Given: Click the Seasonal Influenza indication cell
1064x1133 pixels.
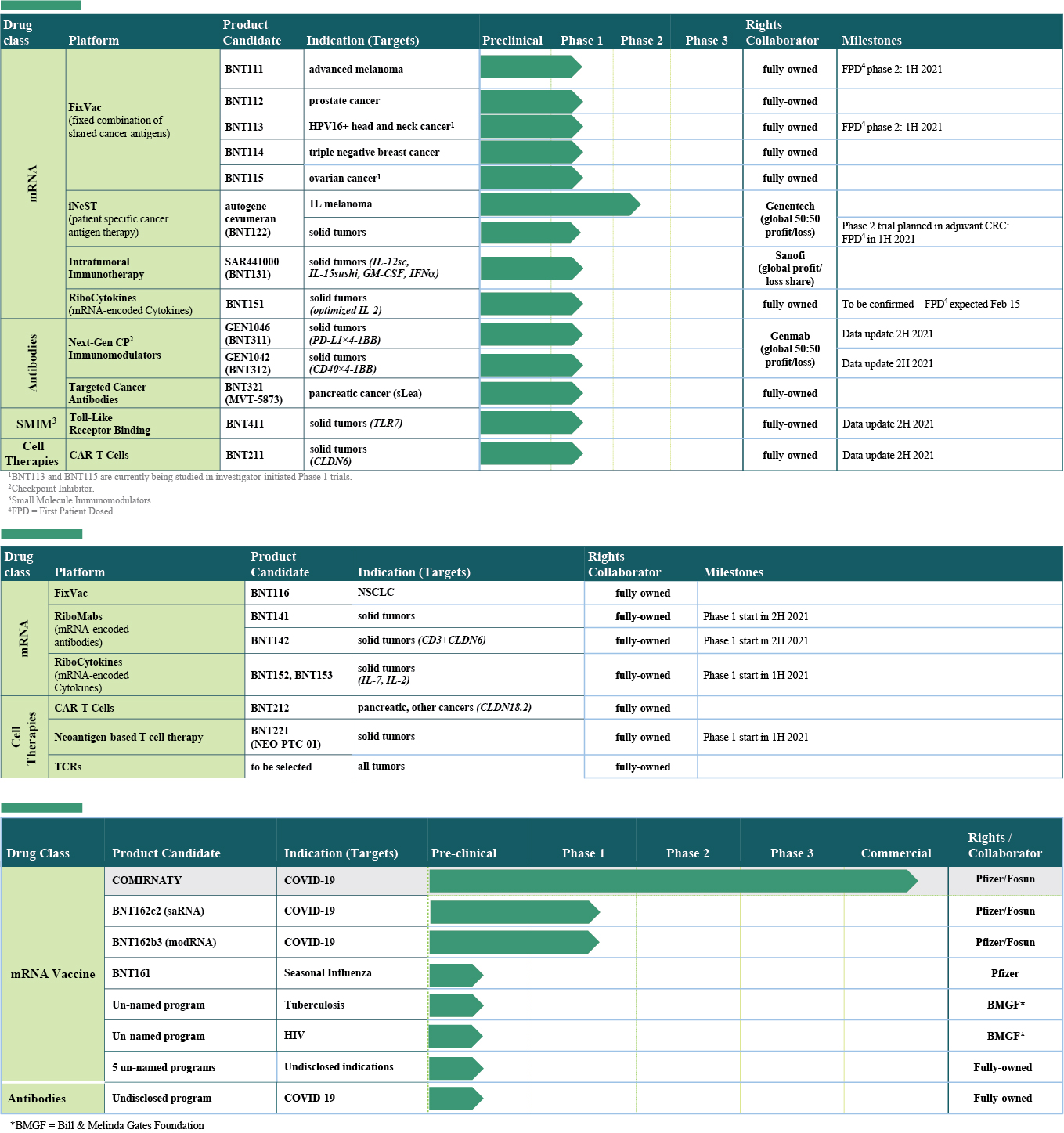Looking at the screenshot, I should point(328,973).
